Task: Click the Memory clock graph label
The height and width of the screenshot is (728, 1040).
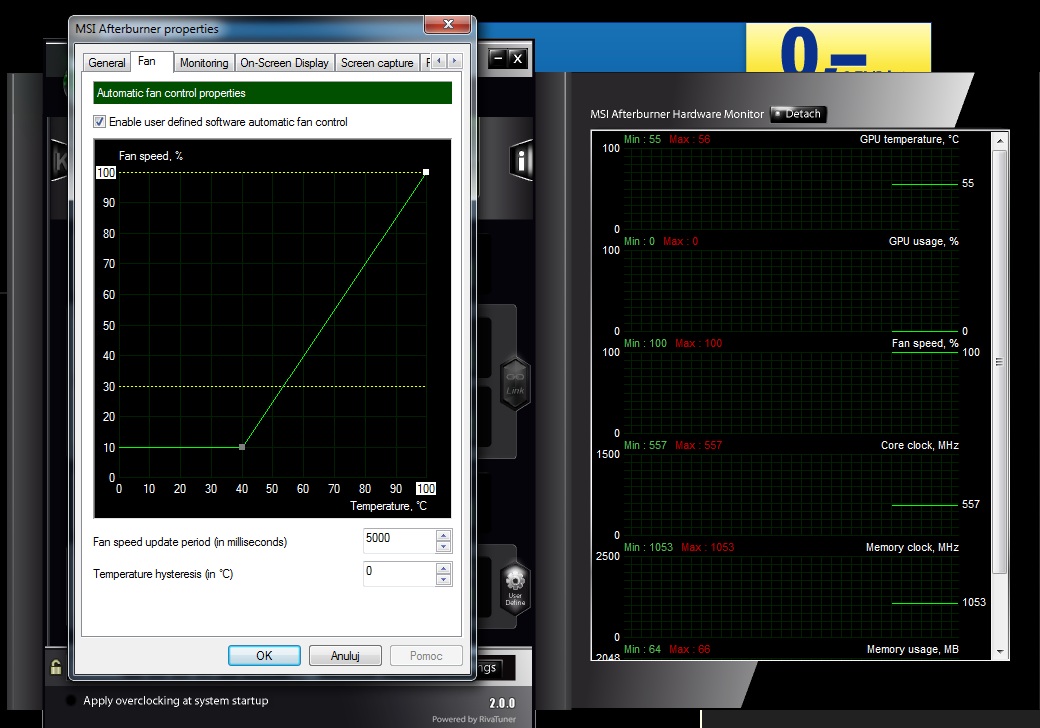Action: [x=912, y=548]
